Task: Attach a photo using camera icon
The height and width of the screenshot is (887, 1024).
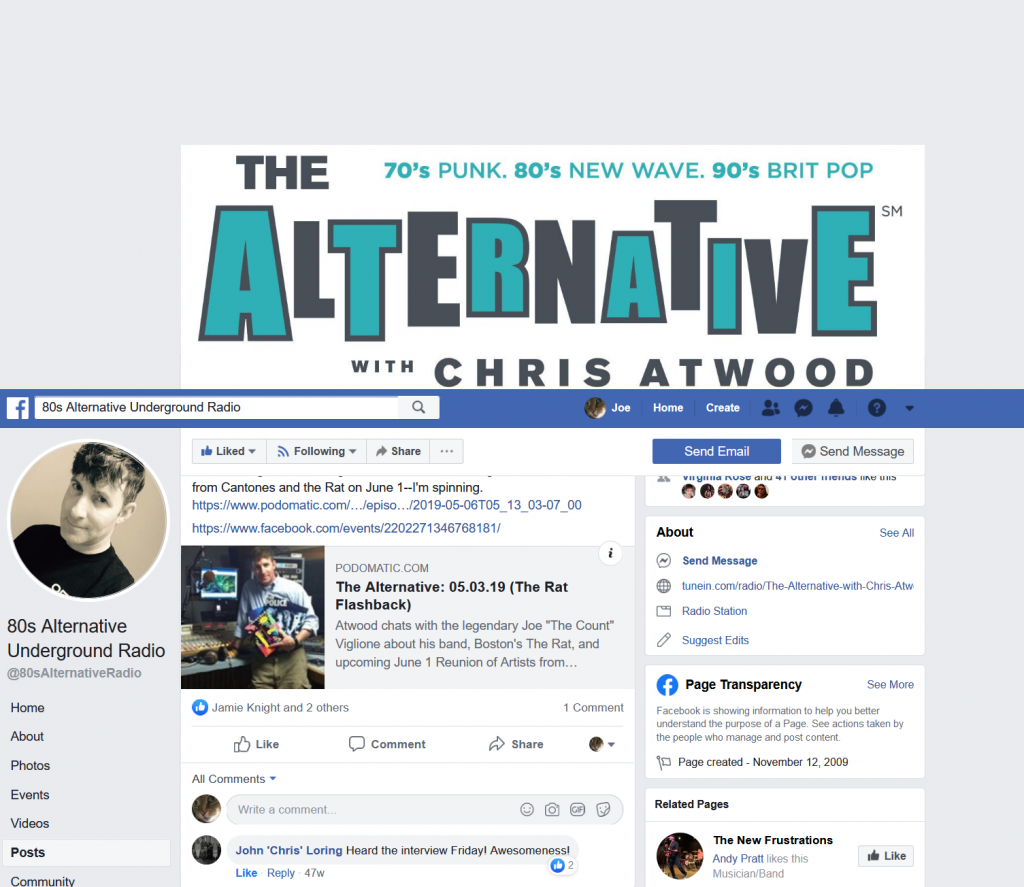Action: (552, 810)
